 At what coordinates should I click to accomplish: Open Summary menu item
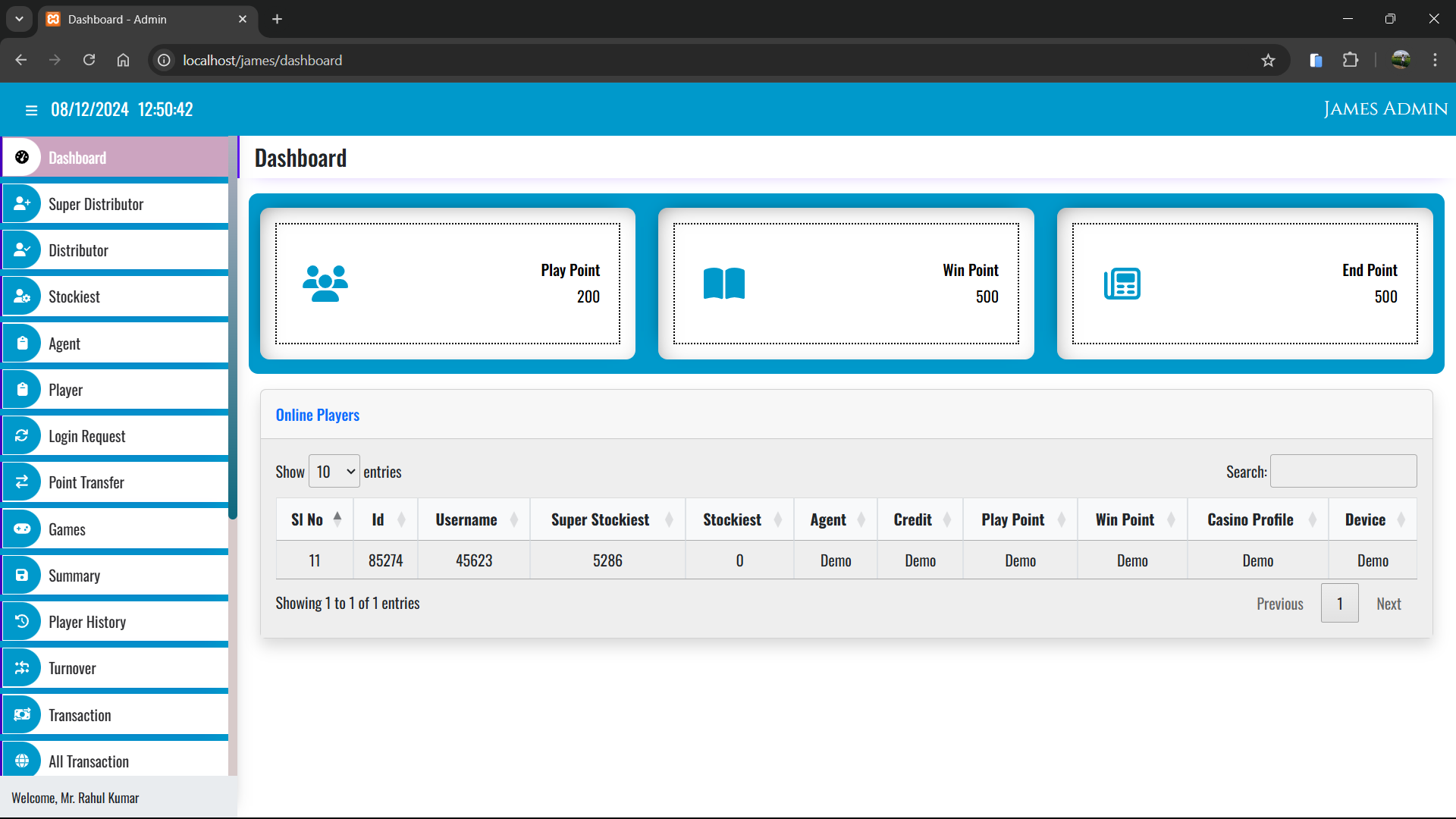115,576
